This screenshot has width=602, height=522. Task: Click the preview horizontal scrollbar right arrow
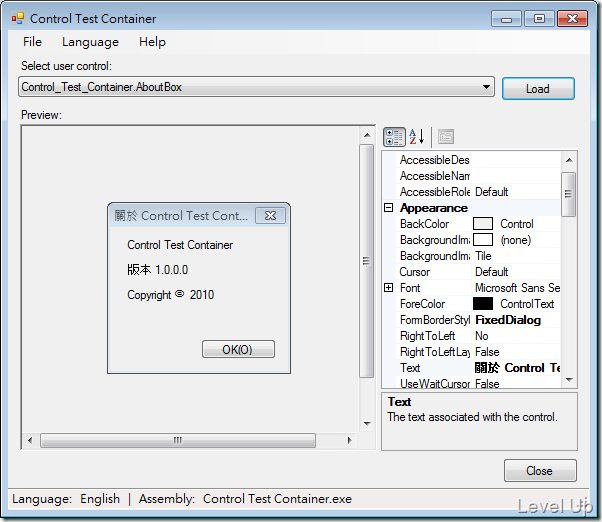click(x=349, y=440)
